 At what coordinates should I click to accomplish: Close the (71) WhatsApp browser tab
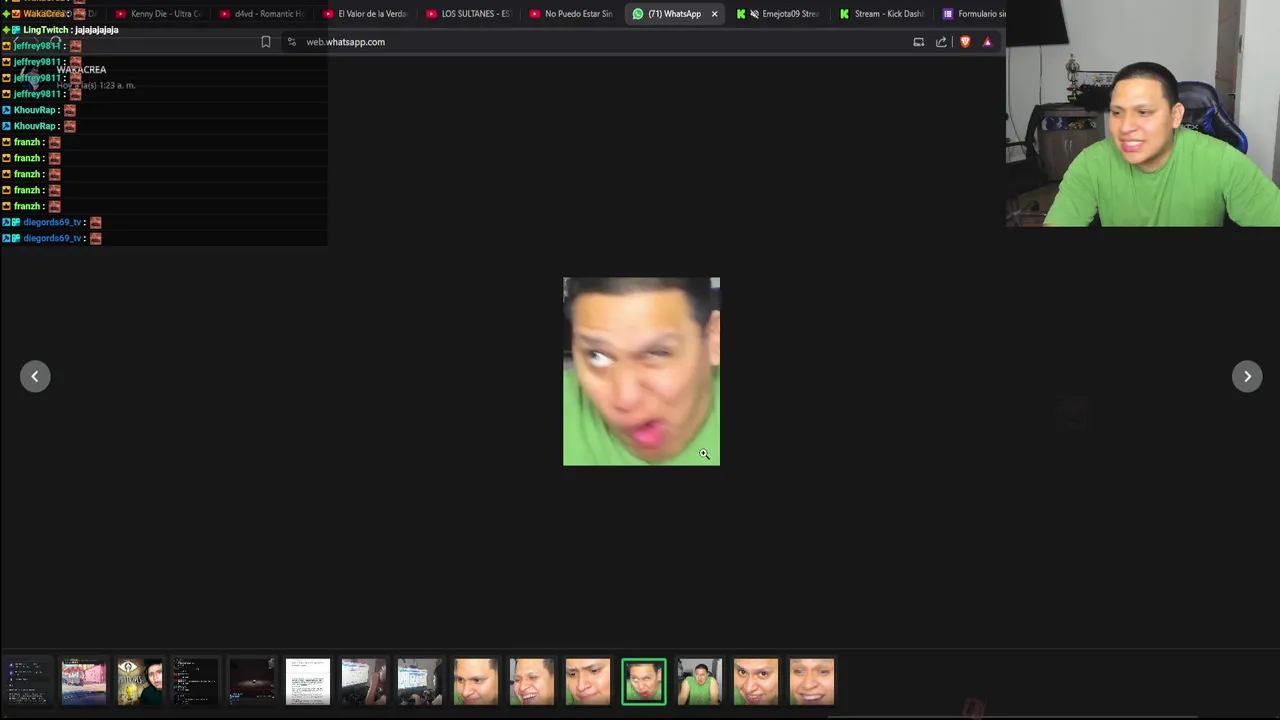(714, 14)
